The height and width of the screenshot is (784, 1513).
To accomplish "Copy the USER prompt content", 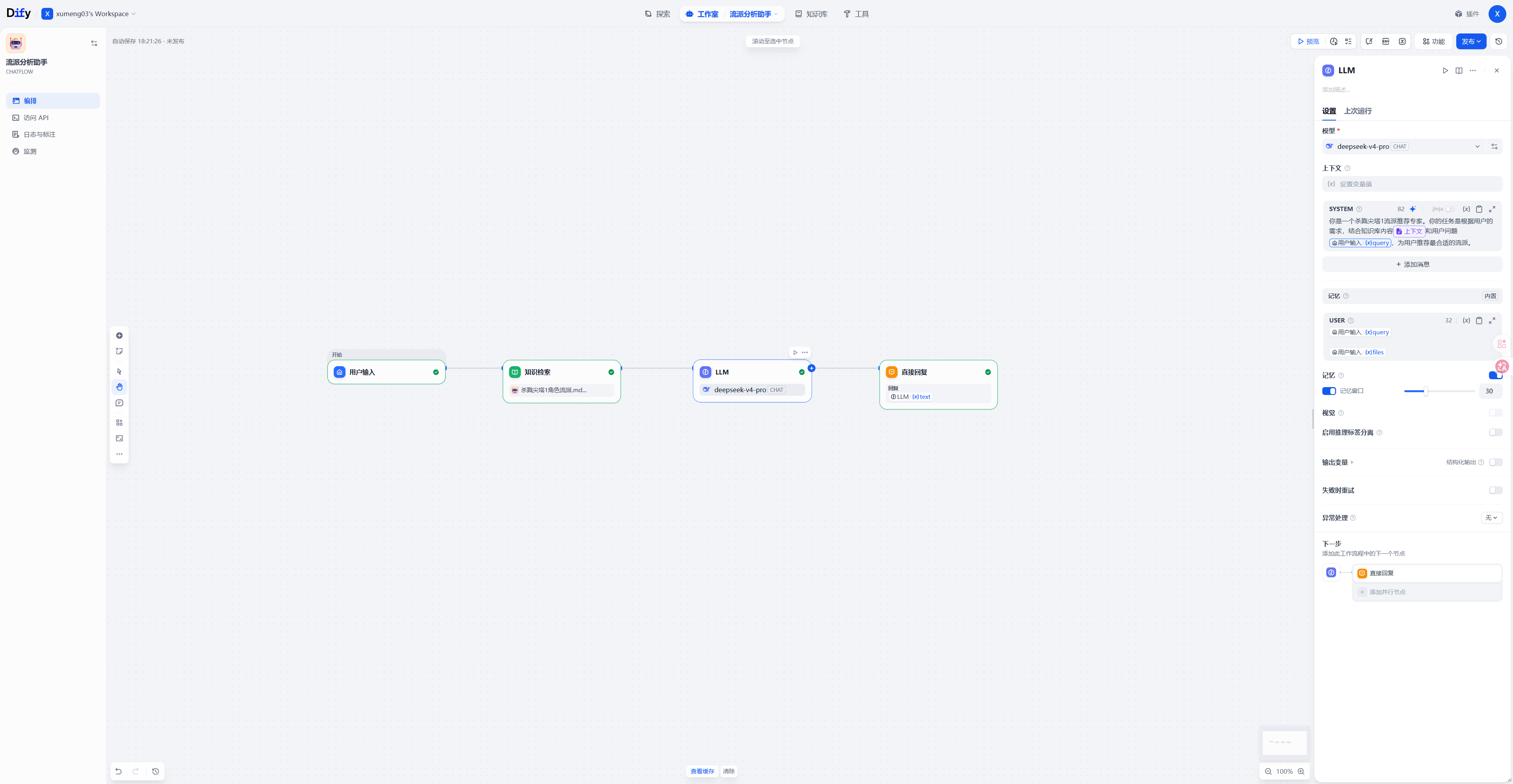I will click(1480, 321).
